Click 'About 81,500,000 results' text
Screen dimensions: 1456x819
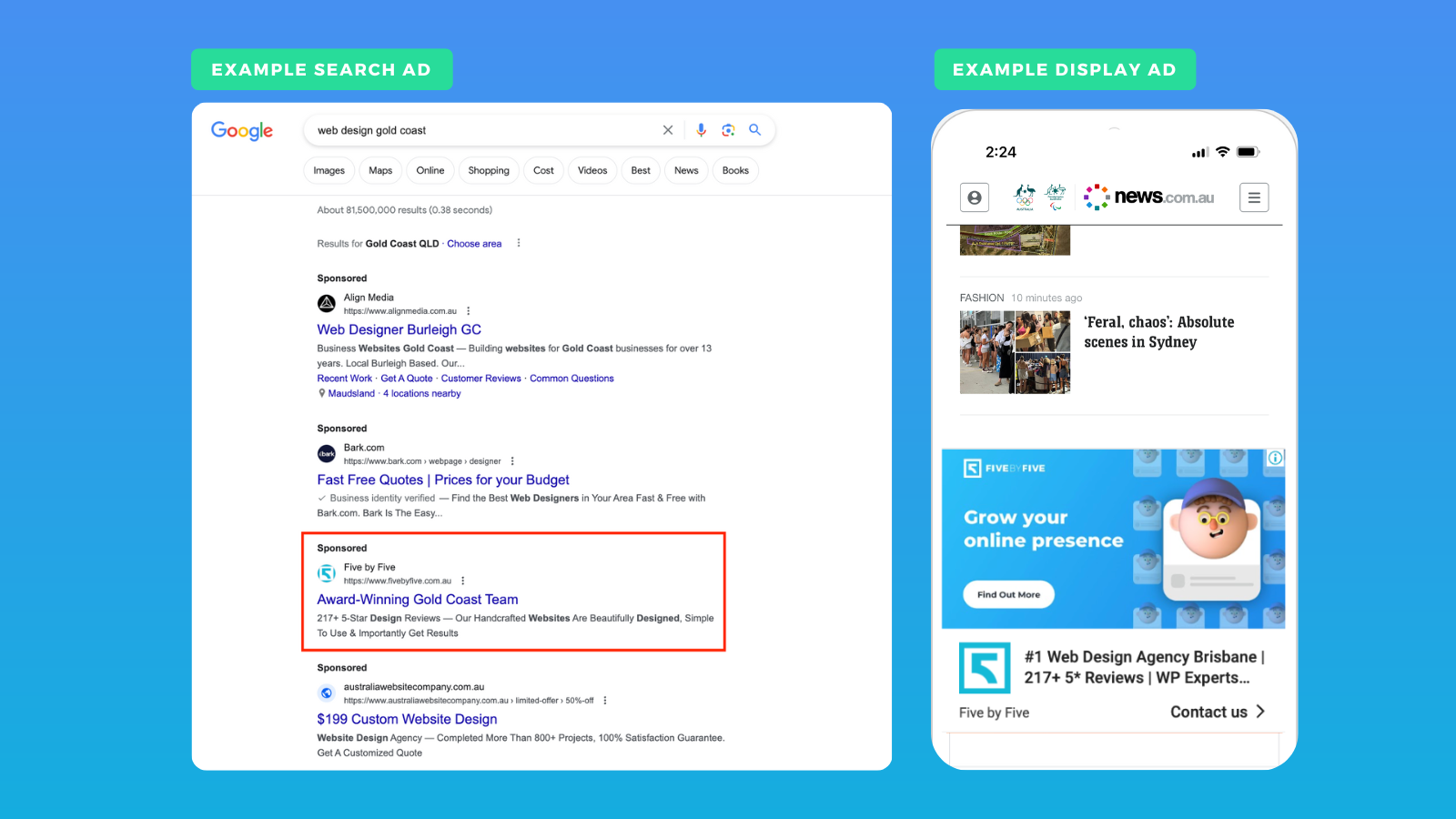(x=405, y=210)
